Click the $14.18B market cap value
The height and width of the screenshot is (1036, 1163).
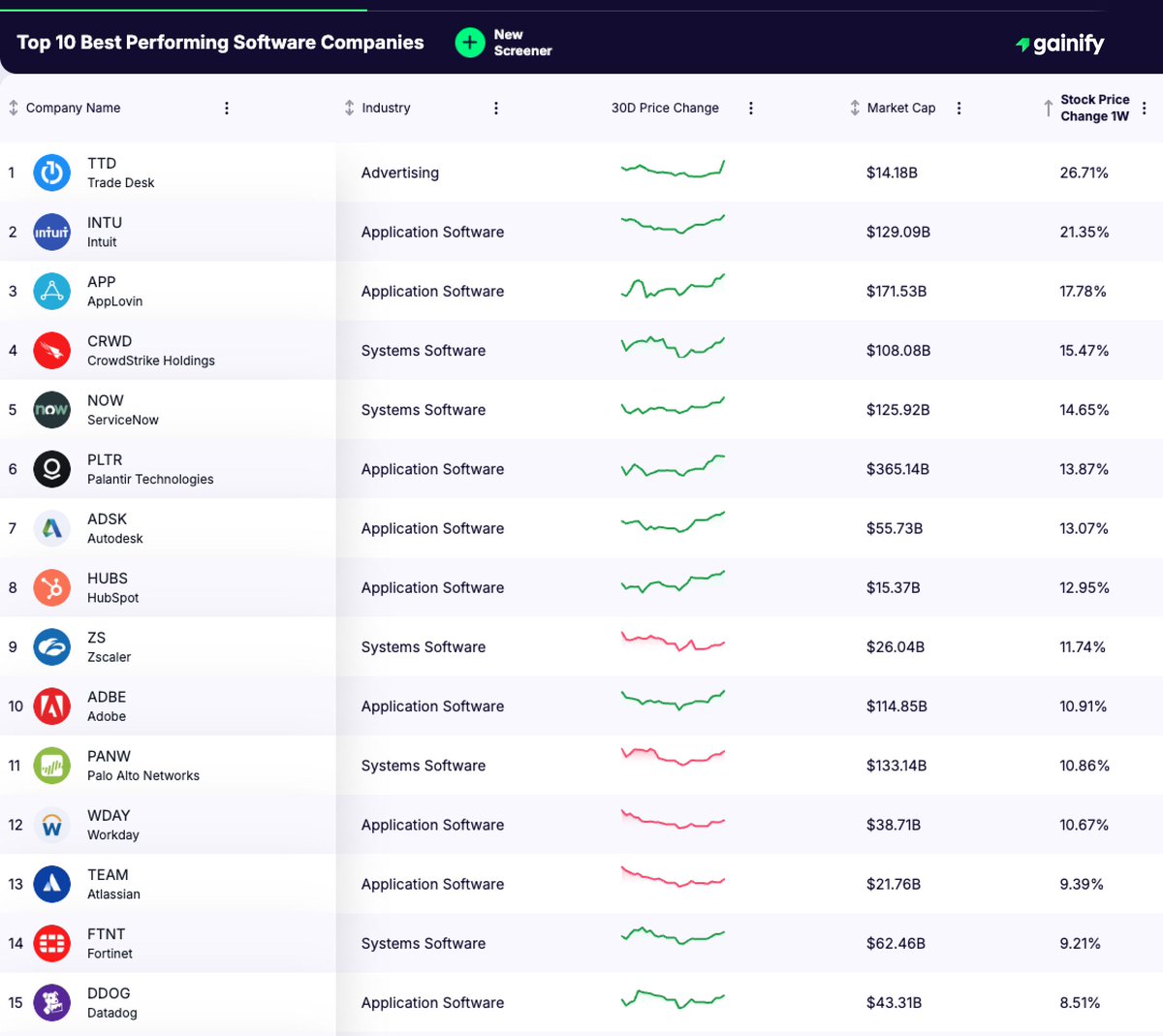(x=892, y=173)
